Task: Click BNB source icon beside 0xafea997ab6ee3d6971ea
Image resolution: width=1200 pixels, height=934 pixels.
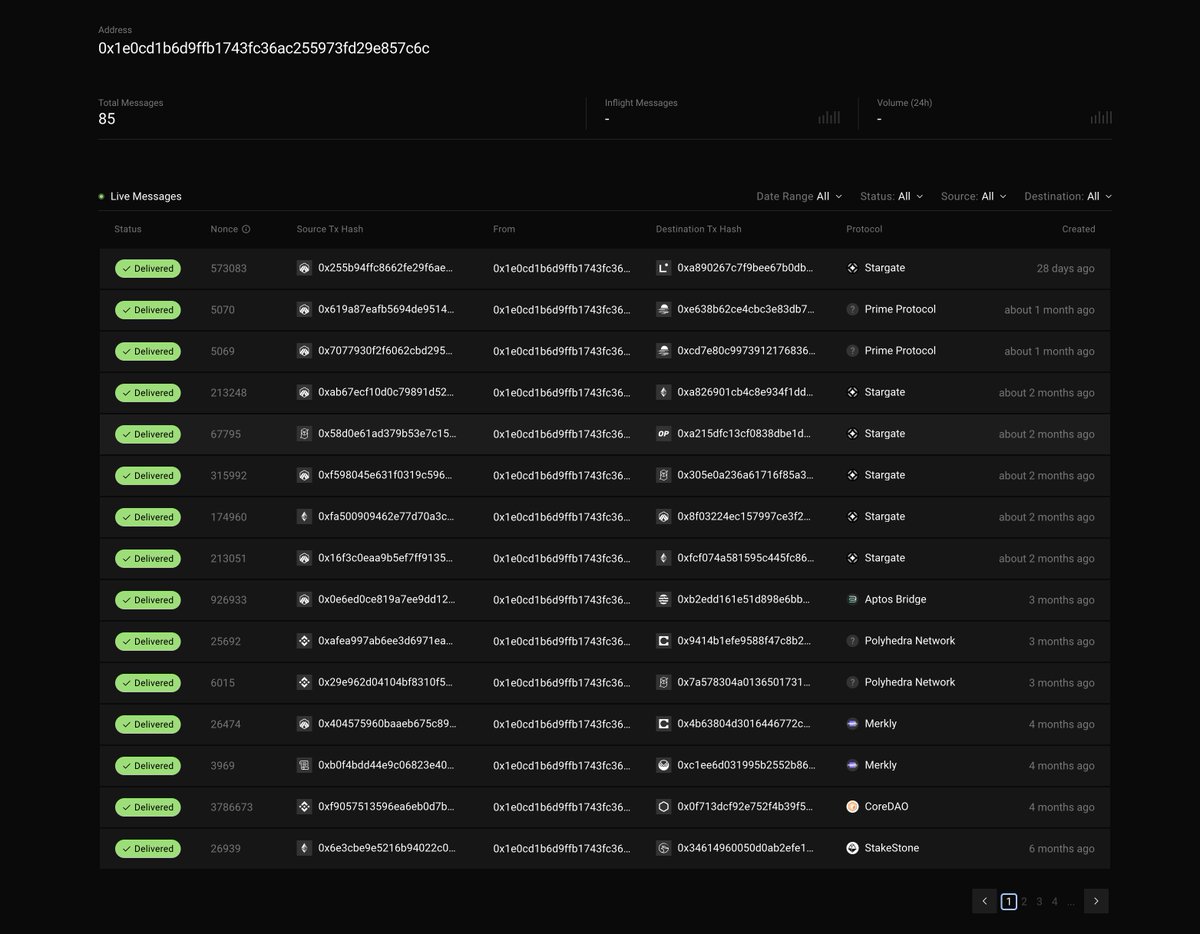Action: [304, 641]
